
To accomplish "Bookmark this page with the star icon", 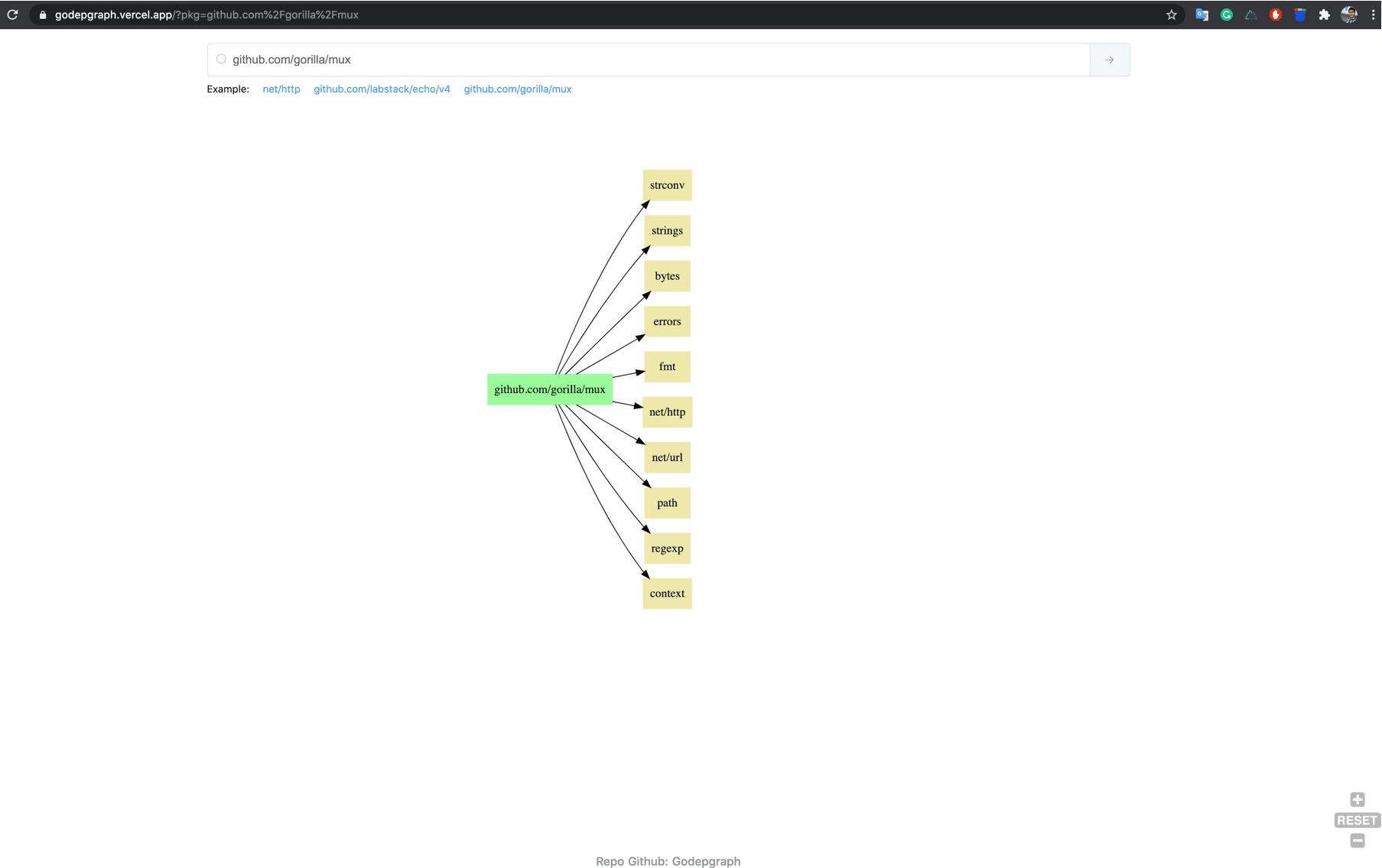I will (x=1171, y=15).
